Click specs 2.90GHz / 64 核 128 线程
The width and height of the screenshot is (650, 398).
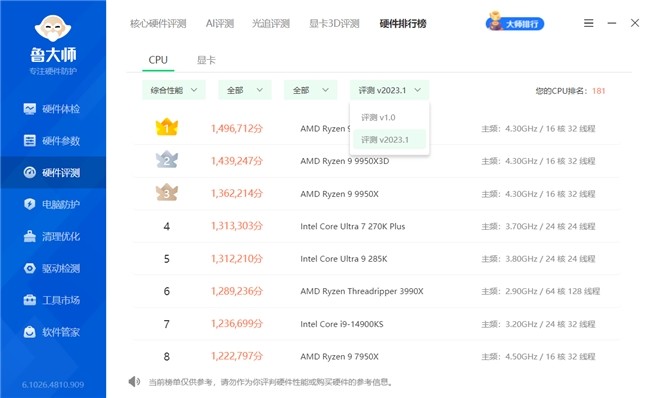tap(553, 291)
